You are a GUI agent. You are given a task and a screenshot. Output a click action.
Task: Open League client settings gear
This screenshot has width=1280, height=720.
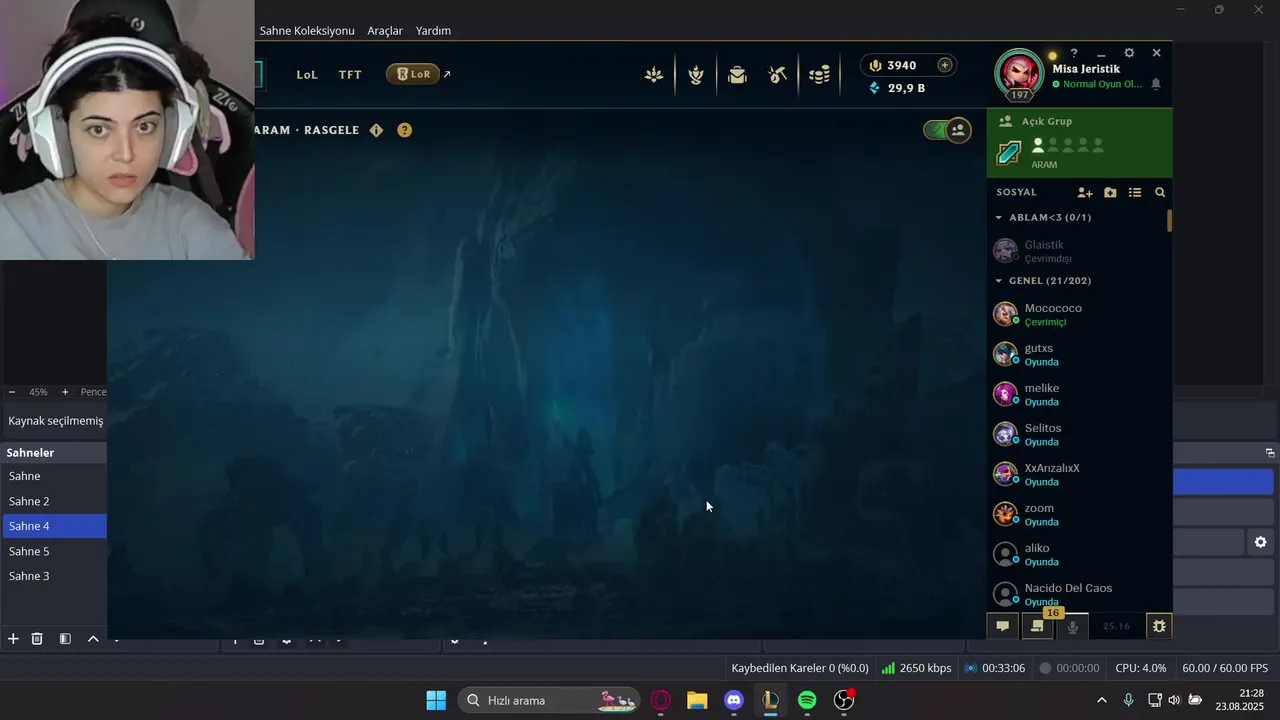(x=1129, y=53)
